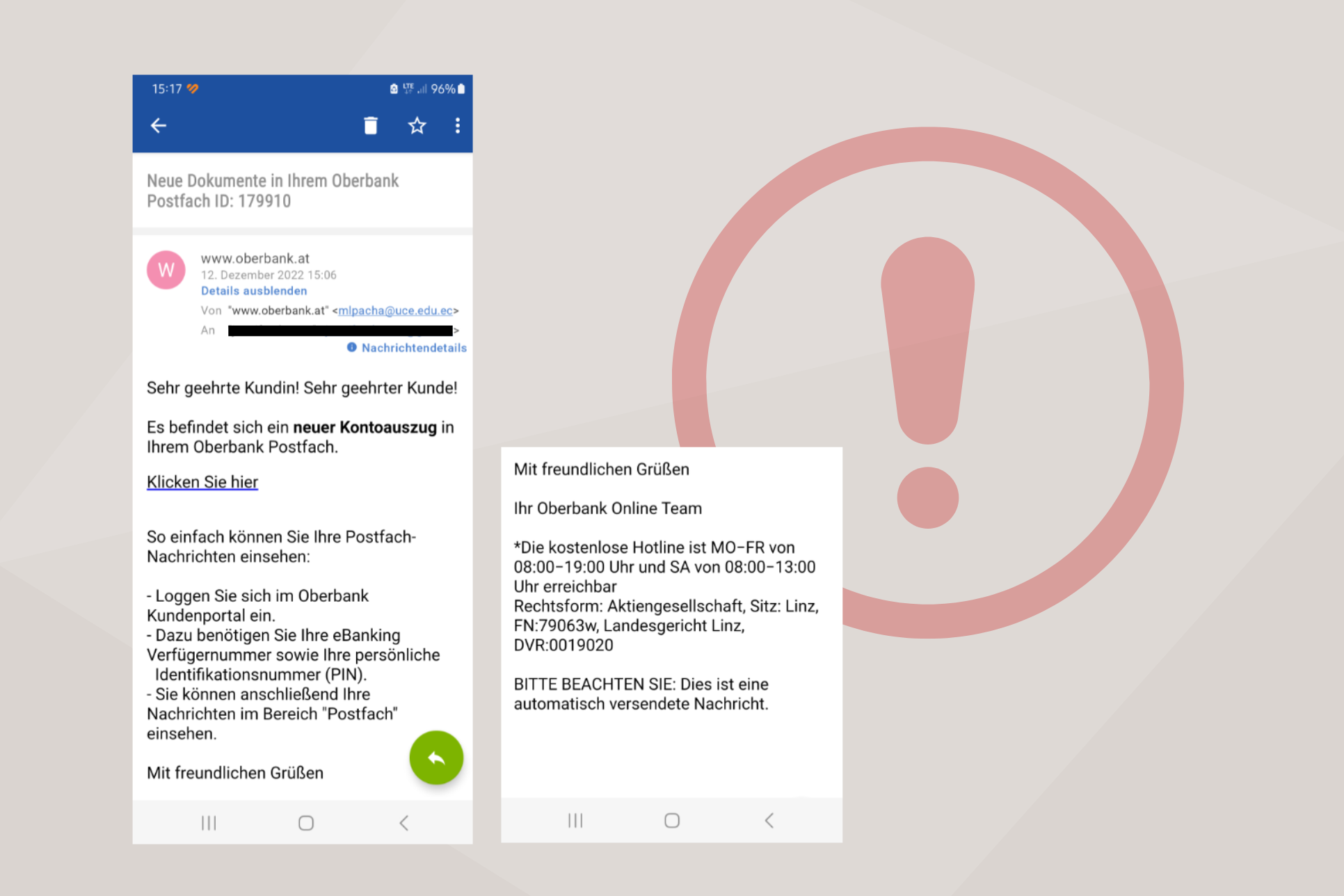Tap the back chevron in the left phone's nav bar

tap(403, 823)
